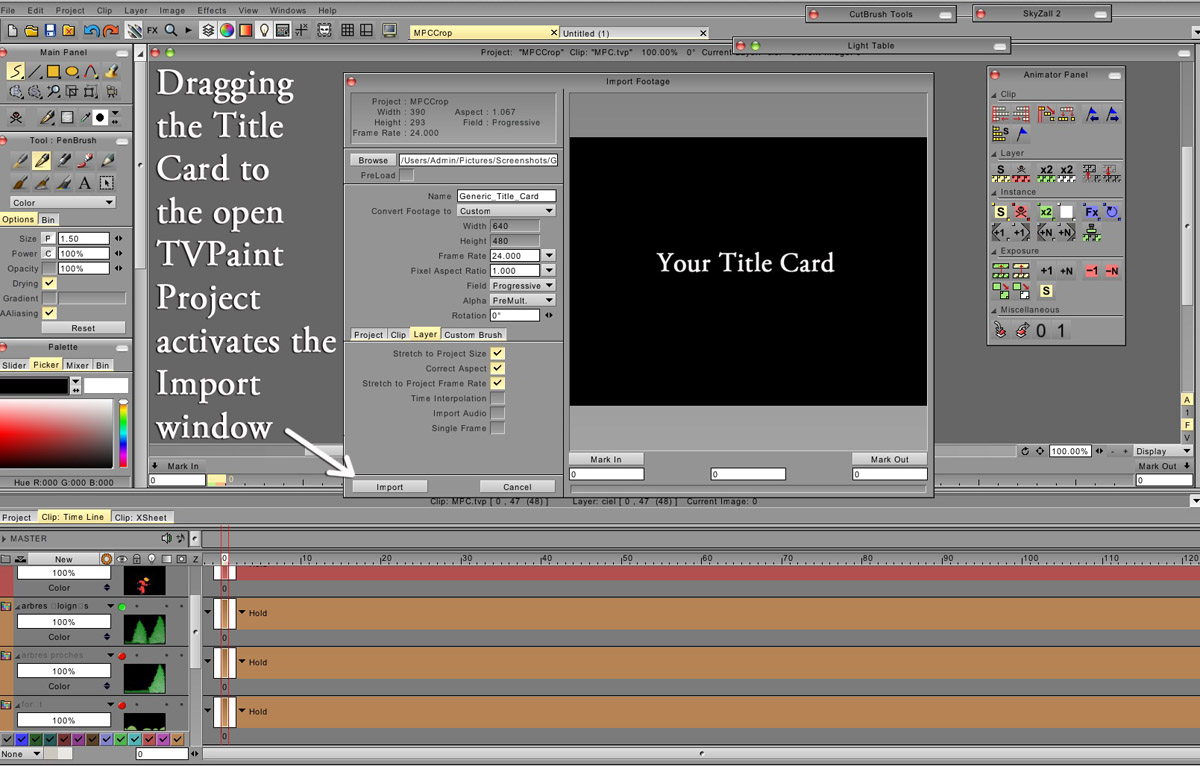Collapse the Exposure section in Animator Panel
This screenshot has height=766, width=1200.
coord(995,251)
